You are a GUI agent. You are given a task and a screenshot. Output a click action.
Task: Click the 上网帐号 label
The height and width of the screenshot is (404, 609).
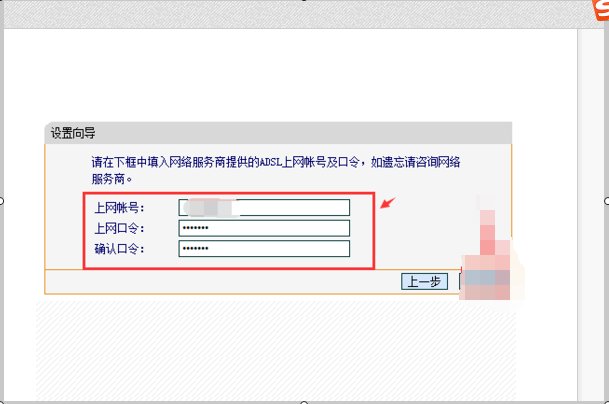coord(119,208)
